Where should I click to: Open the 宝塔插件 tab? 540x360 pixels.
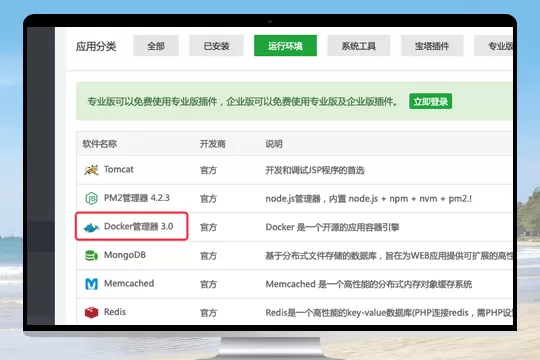coord(432,46)
